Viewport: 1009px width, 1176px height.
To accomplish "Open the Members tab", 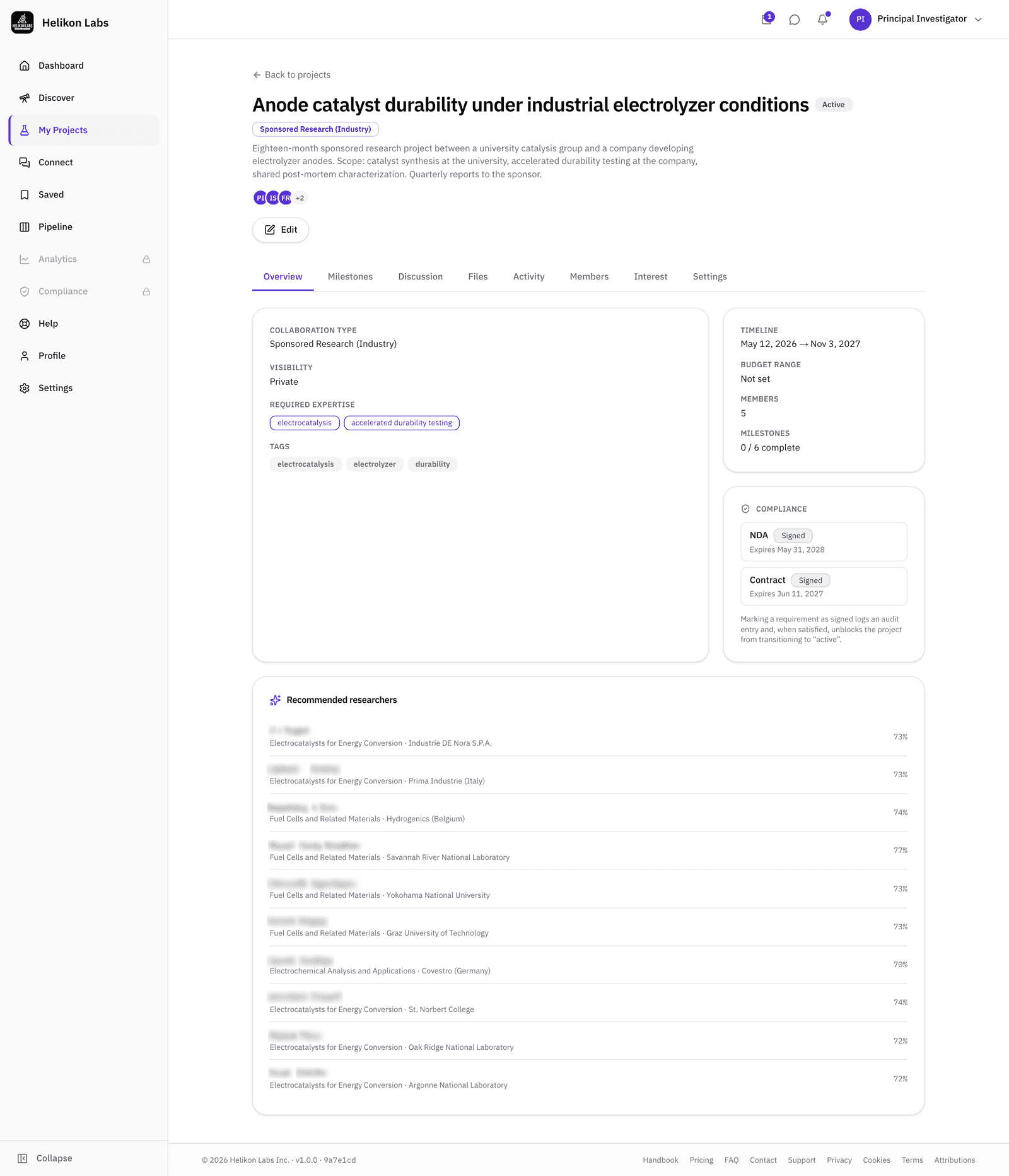I will point(589,276).
